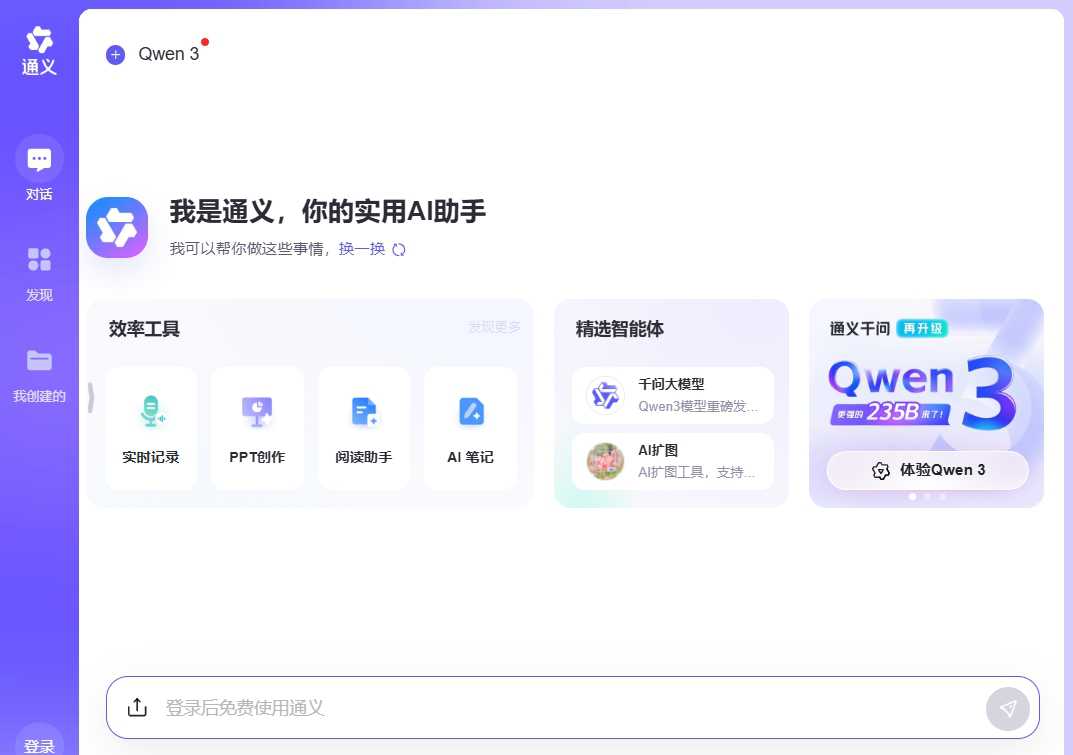1073x755 pixels.
Task: Select the PPT创作 tool
Action: point(257,428)
